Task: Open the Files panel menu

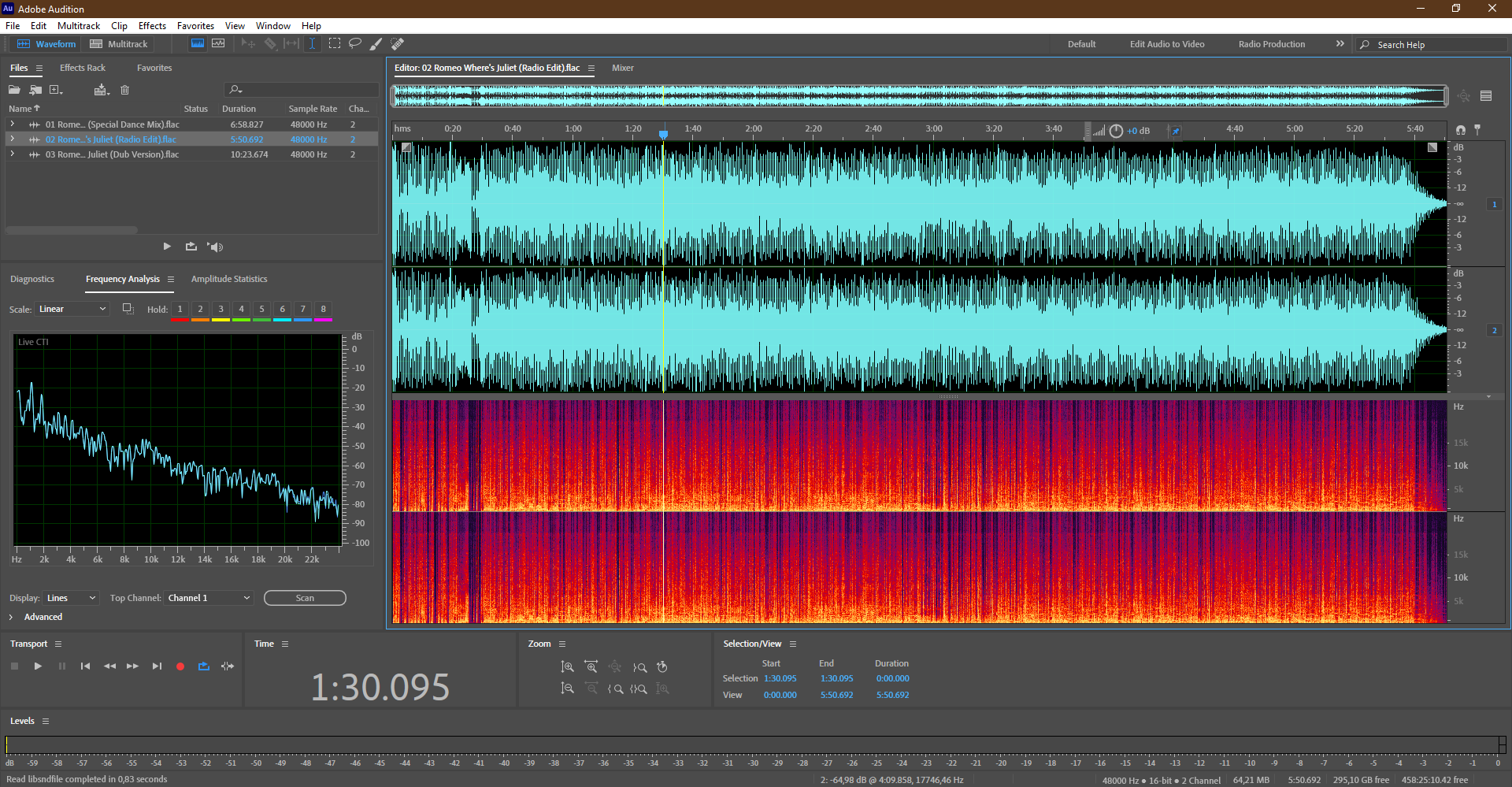Action: coord(39,69)
